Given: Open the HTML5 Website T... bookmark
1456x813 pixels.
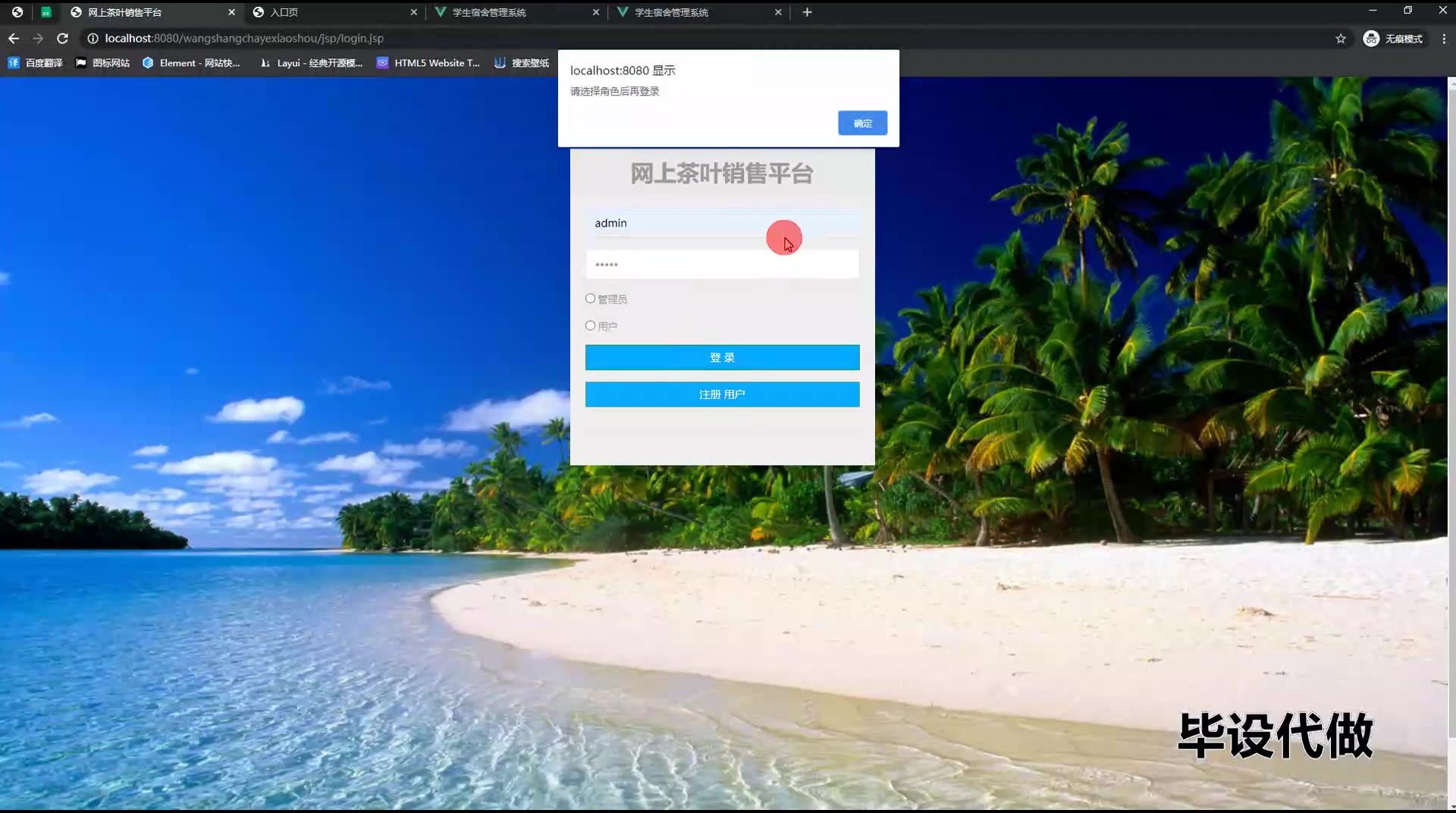Looking at the screenshot, I should click(428, 63).
